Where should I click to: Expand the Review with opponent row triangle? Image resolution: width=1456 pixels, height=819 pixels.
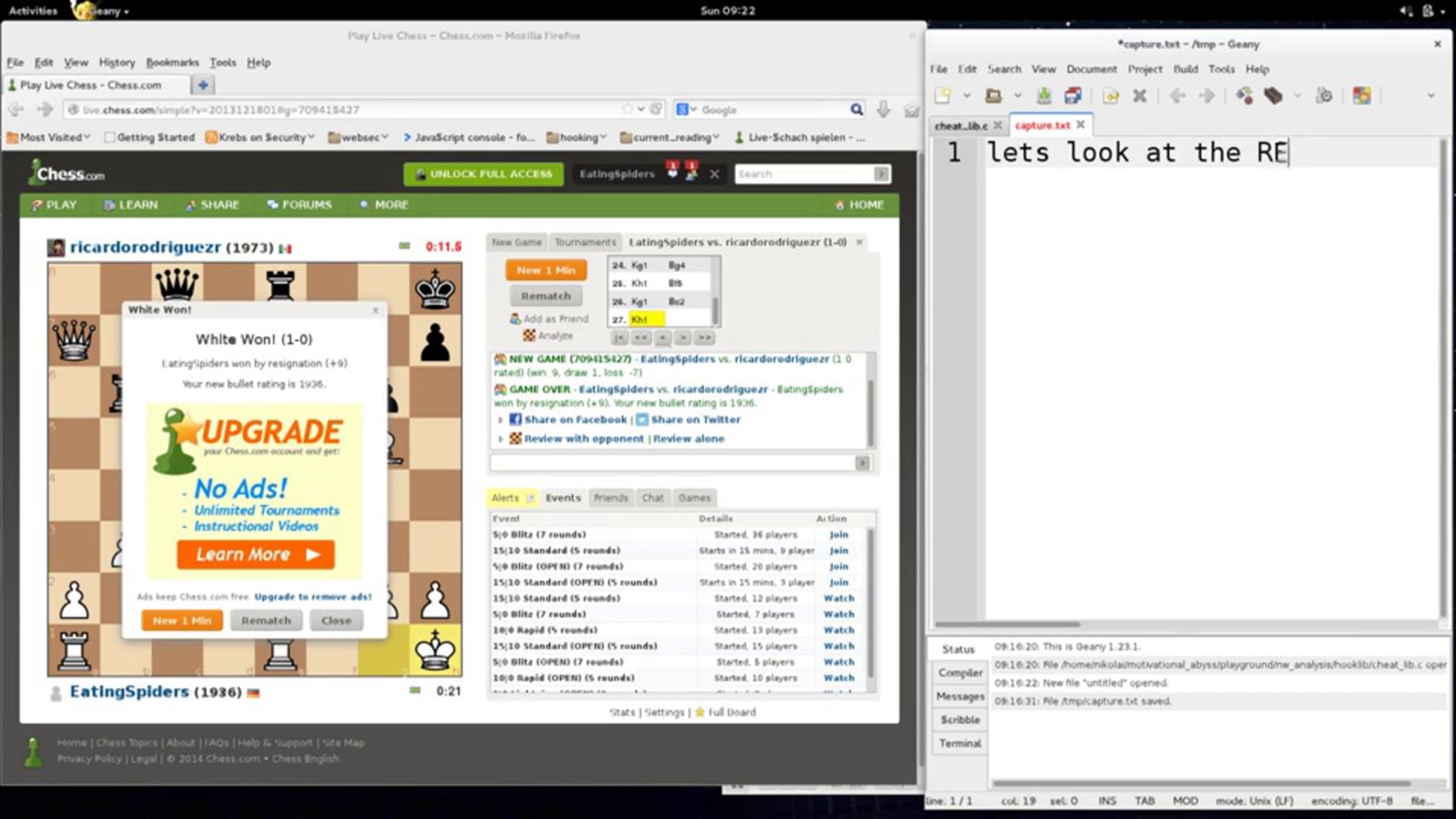500,439
